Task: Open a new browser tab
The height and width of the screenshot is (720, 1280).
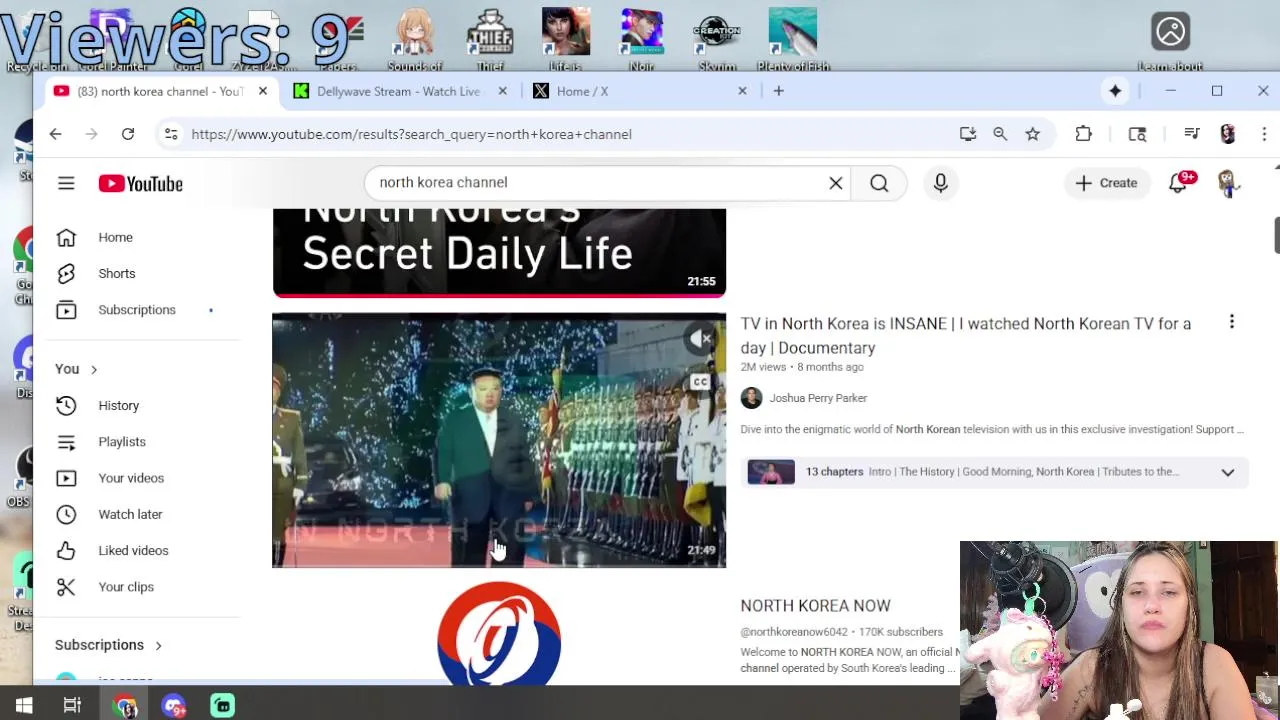Action: [778, 91]
